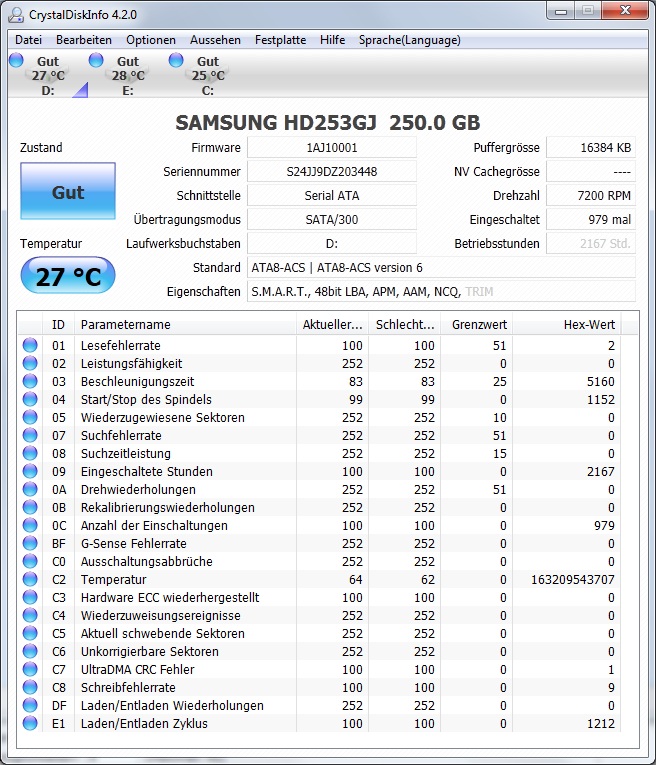Screen dimensions: 656x765
Task: Click status orb for UltraDMA CRC Fehler
Action: click(30, 670)
